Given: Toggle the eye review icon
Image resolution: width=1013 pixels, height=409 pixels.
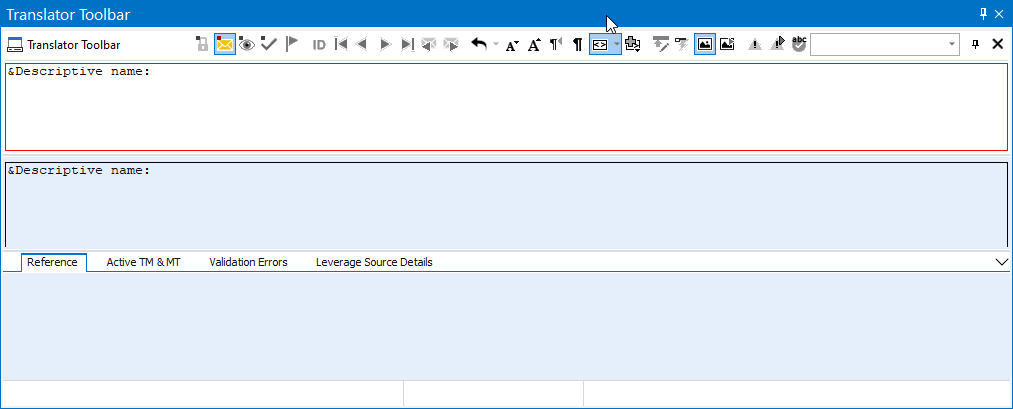Looking at the screenshot, I should [246, 44].
